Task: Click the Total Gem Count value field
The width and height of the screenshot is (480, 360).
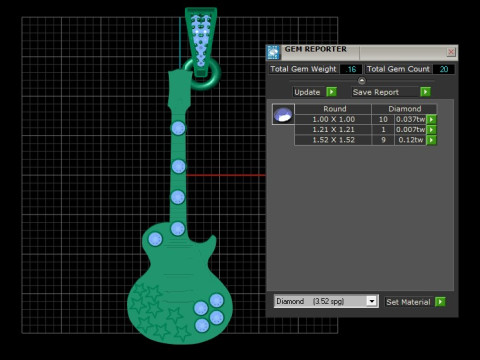Action: click(444, 69)
